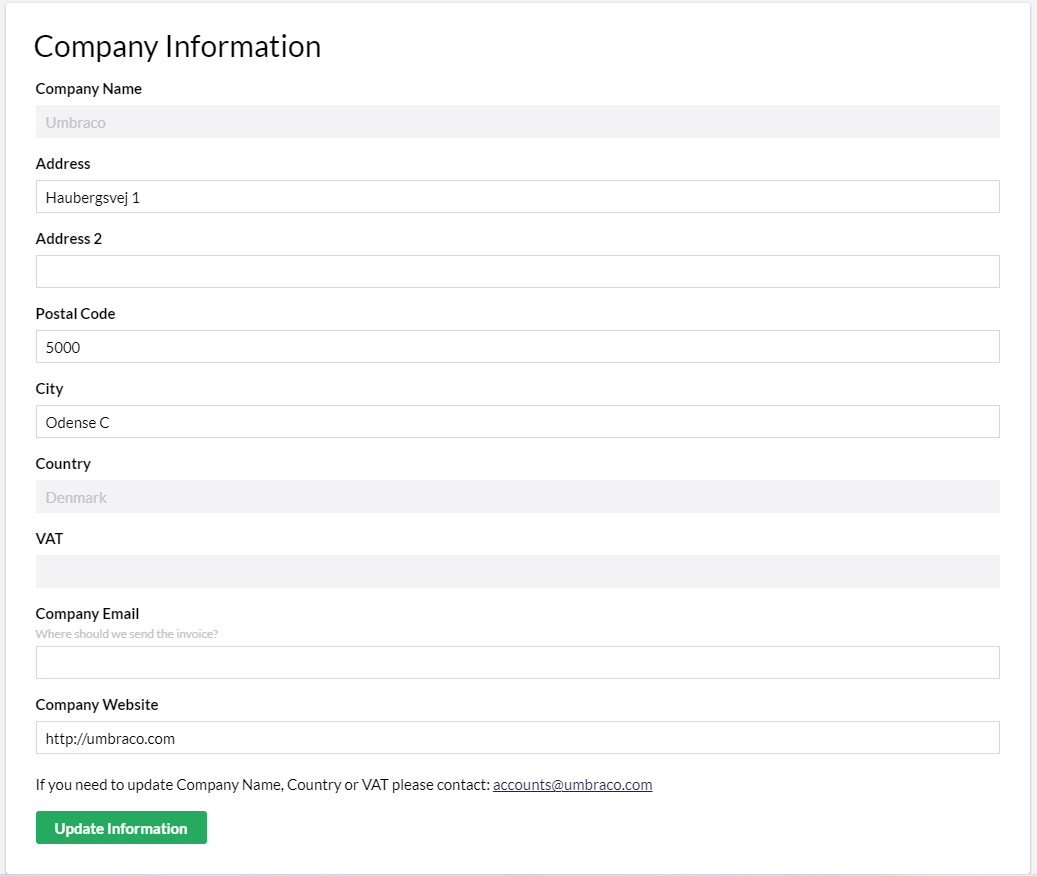Click the "Company Information" page heading
1037x876 pixels.
point(177,47)
